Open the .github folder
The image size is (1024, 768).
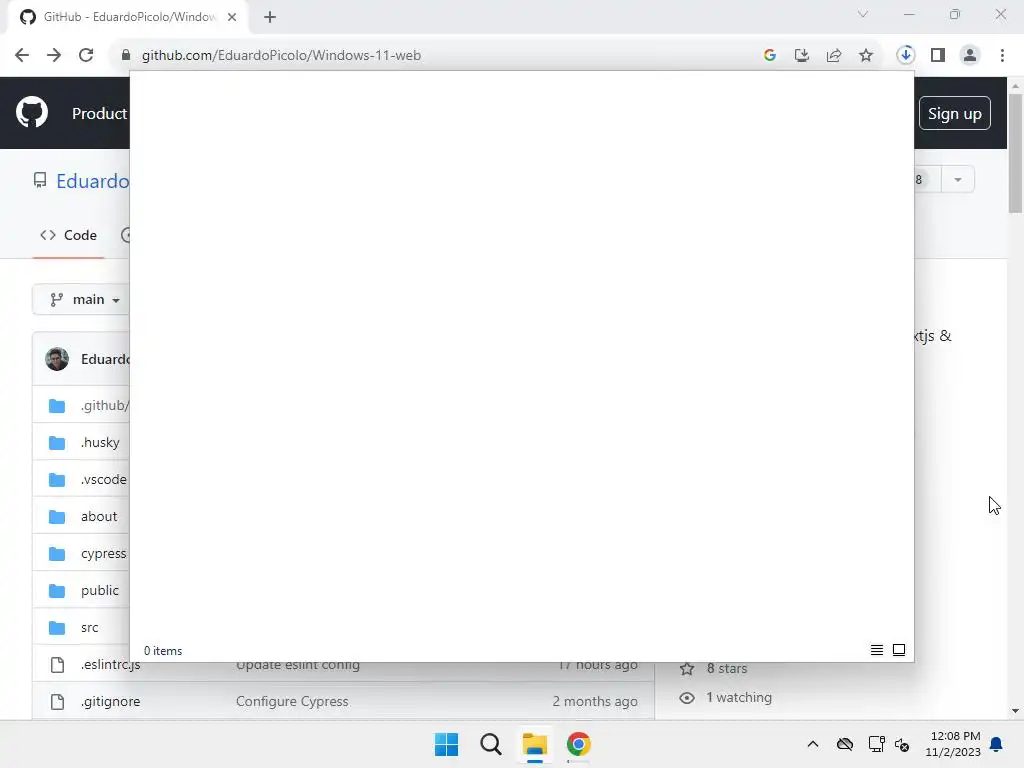pyautogui.click(x=104, y=406)
